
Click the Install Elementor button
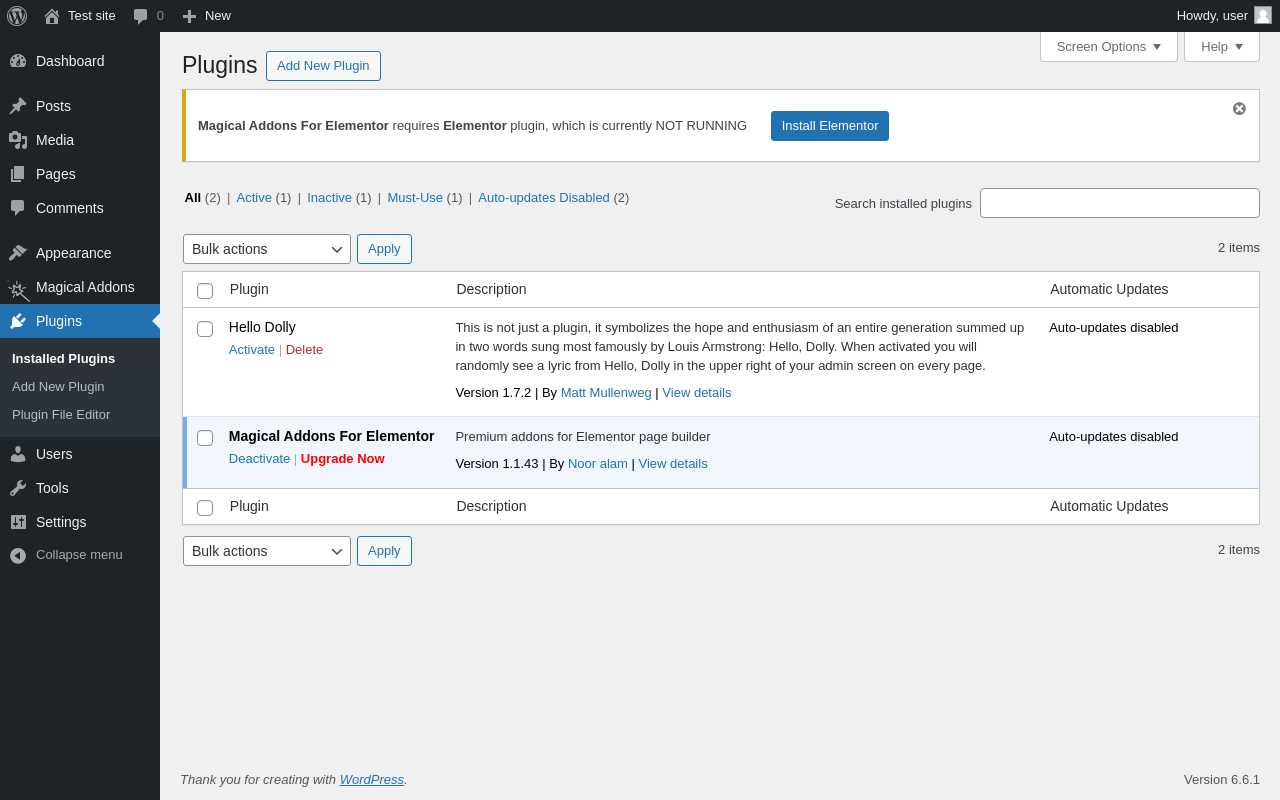(x=830, y=126)
